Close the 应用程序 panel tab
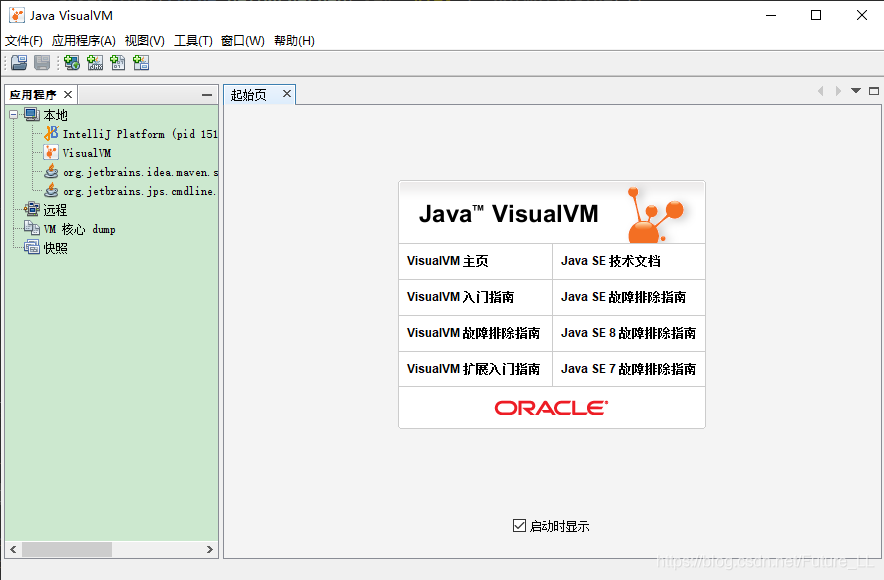This screenshot has width=884, height=580. coord(68,94)
